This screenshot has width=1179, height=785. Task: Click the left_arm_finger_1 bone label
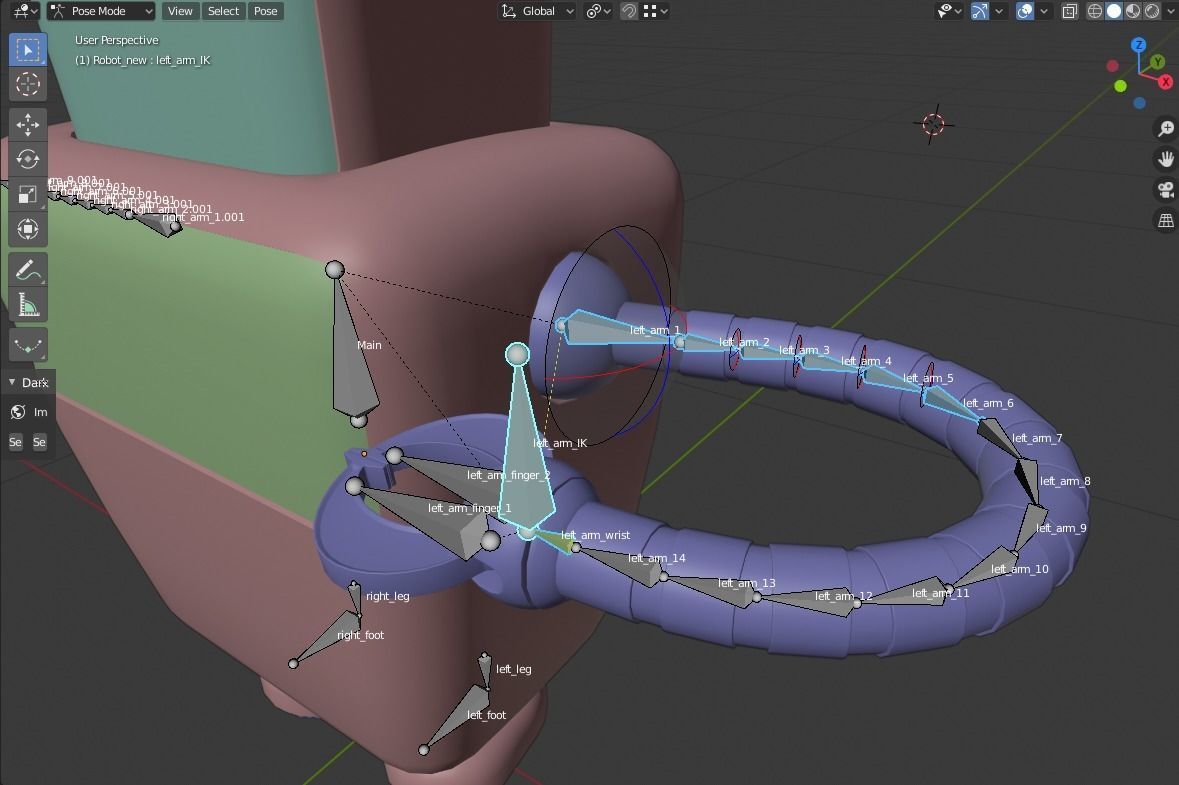469,508
